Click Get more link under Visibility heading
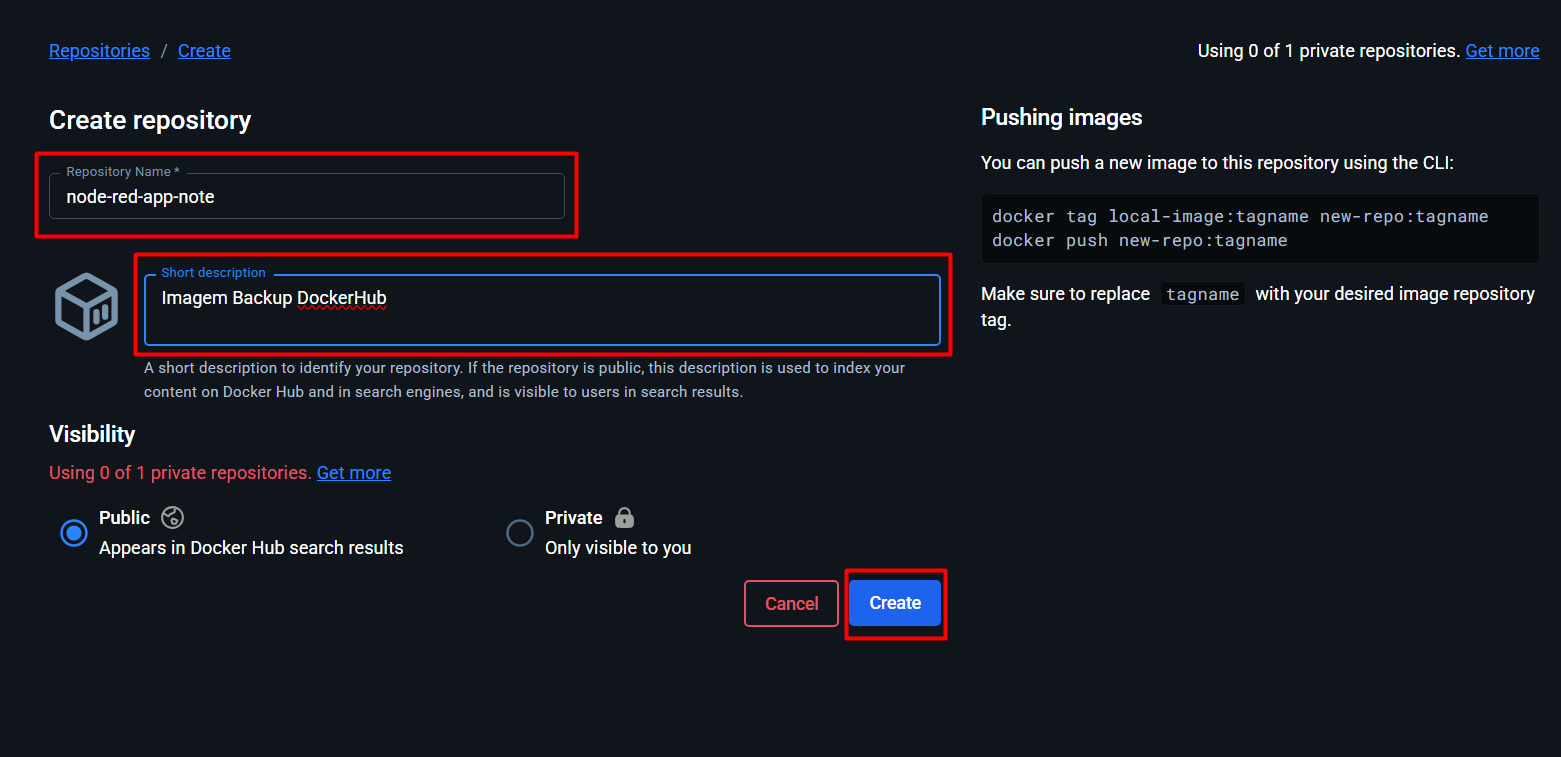 click(x=353, y=473)
